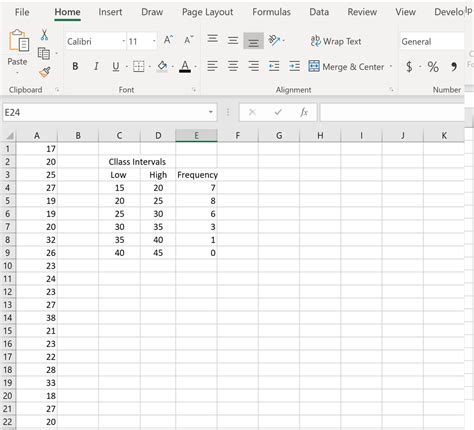Toggle the active Bottom Align button

[254, 41]
